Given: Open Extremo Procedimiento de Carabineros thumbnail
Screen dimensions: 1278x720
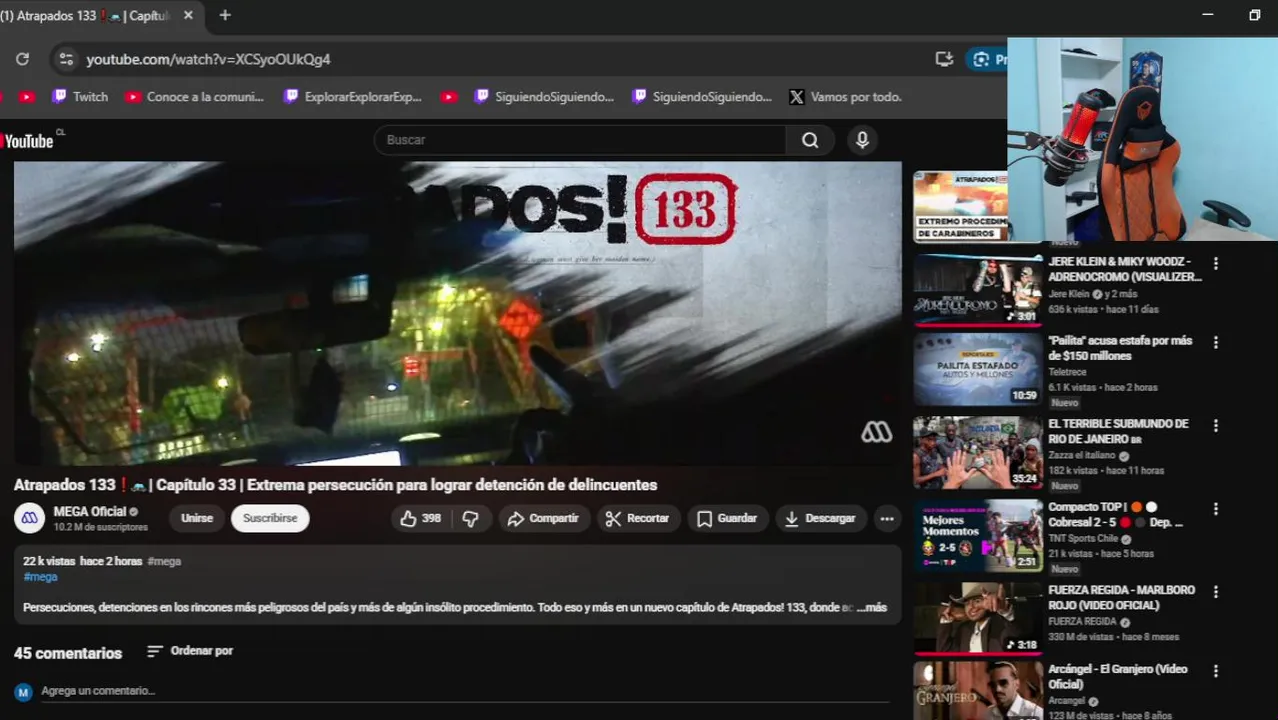Looking at the screenshot, I should coord(960,206).
